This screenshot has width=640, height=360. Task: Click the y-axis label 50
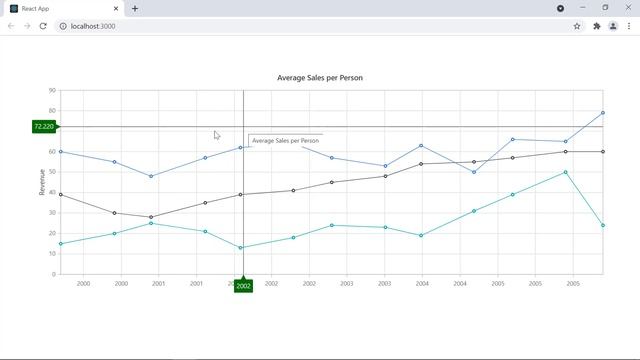tap(52, 172)
